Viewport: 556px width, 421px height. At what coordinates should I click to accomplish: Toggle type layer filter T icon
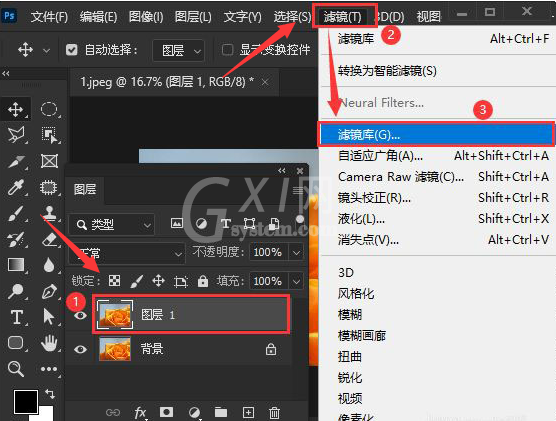[x=226, y=223]
